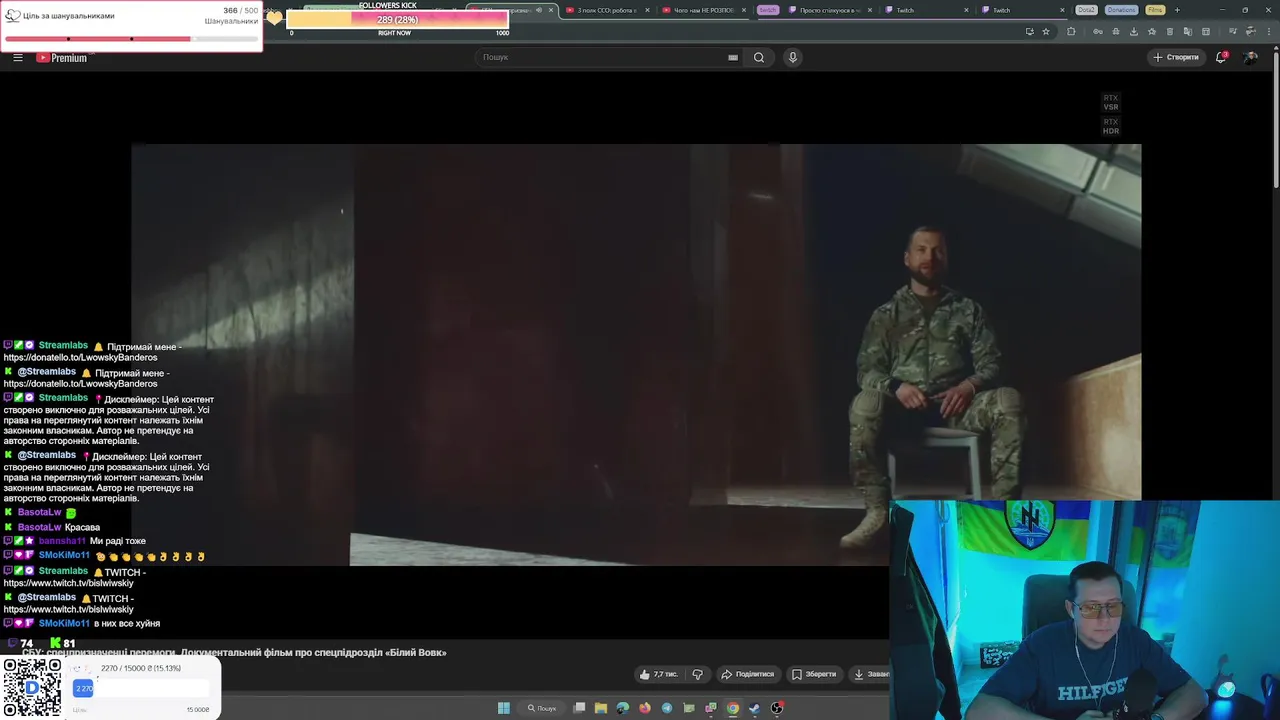Open Telegram from the taskbar
The width and height of the screenshot is (1280, 720).
point(667,708)
